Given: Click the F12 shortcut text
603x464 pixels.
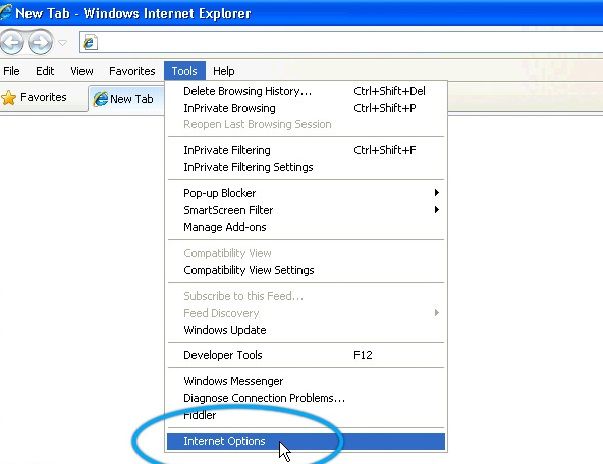Looking at the screenshot, I should pyautogui.click(x=363, y=355).
